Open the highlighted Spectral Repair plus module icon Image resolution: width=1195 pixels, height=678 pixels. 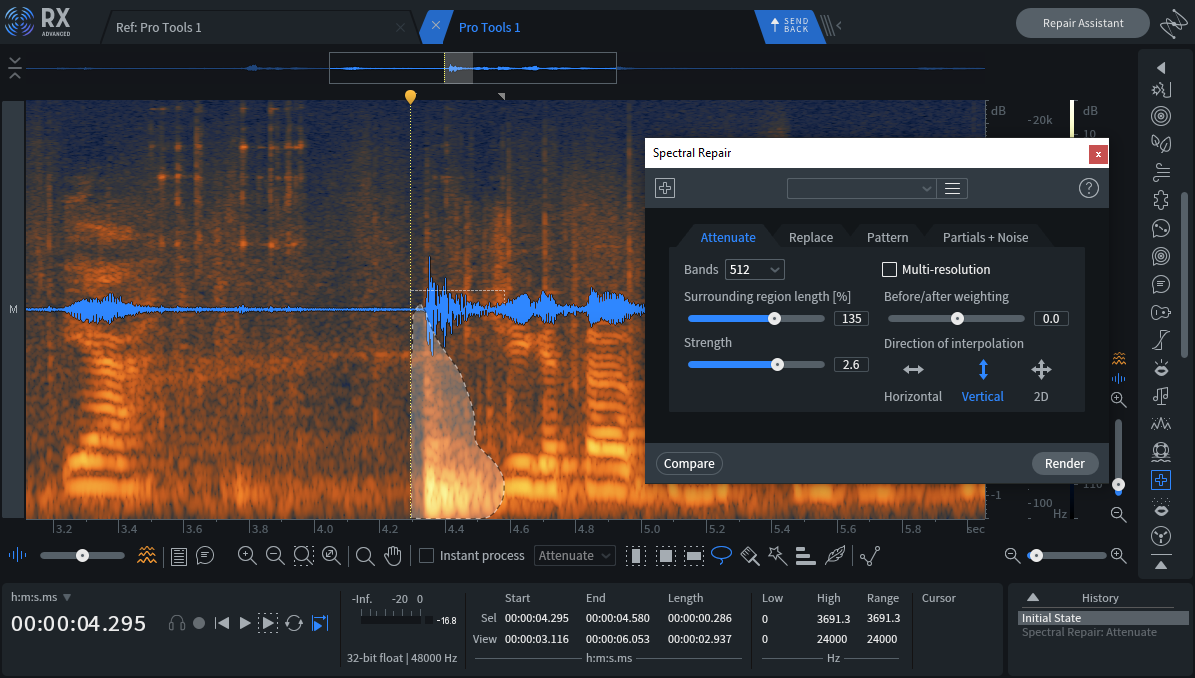(x=1161, y=480)
